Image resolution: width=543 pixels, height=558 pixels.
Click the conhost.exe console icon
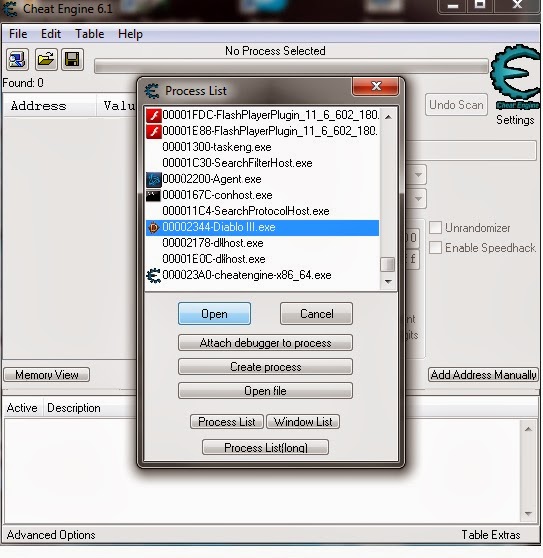point(154,195)
